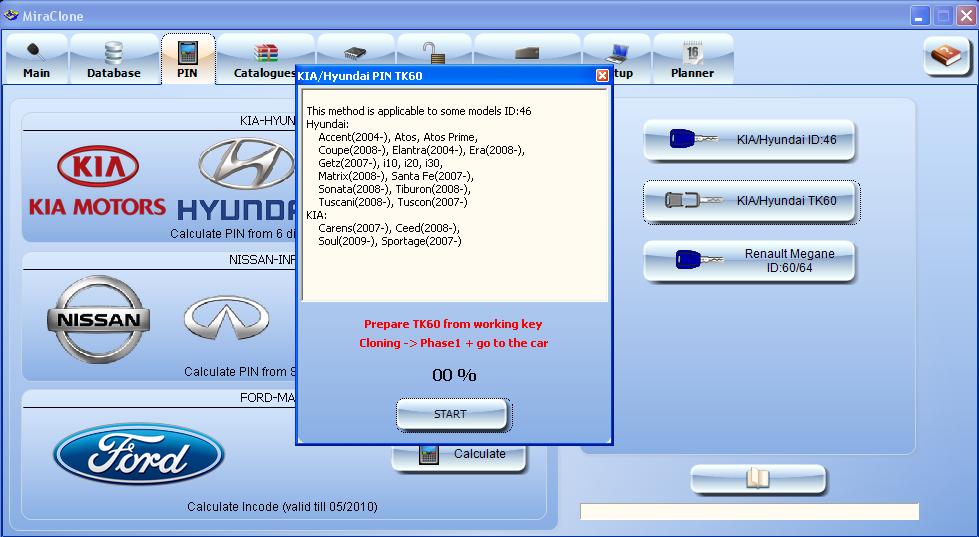Click 'Calculate Incode (valid till 05/2010)' text

282,507
